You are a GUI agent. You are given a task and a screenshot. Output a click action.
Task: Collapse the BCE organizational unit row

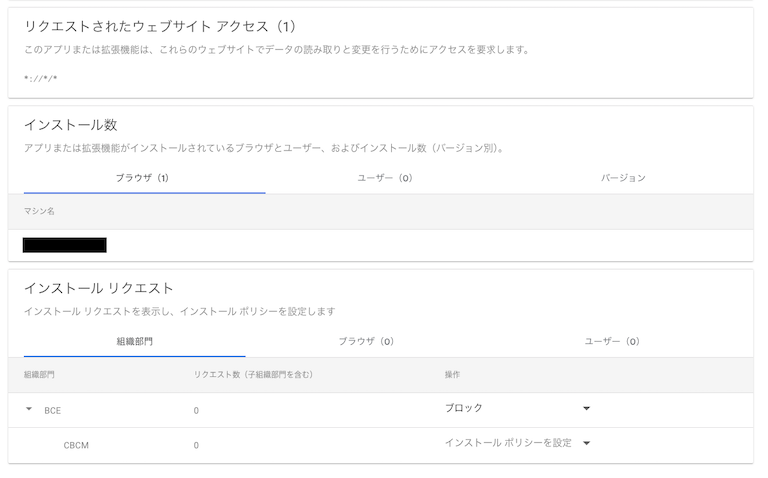[29, 408]
